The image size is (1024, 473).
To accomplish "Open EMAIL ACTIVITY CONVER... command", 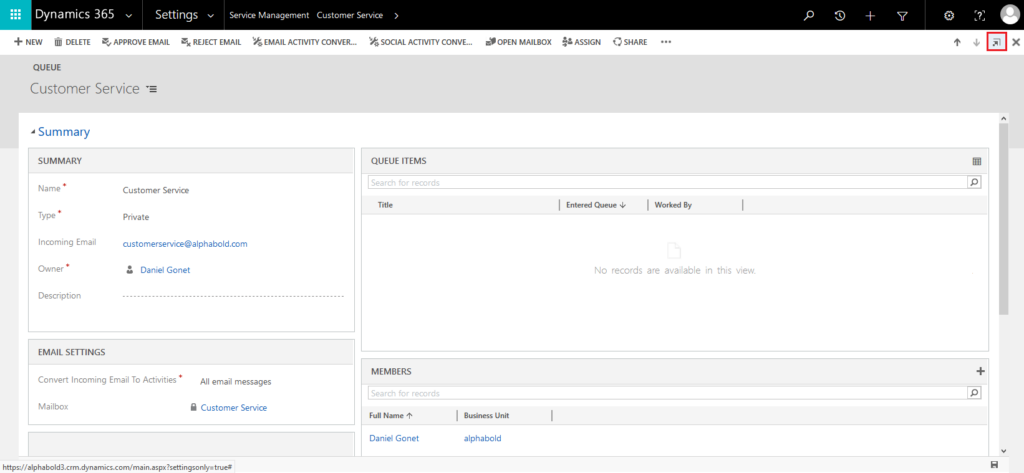I will [305, 42].
